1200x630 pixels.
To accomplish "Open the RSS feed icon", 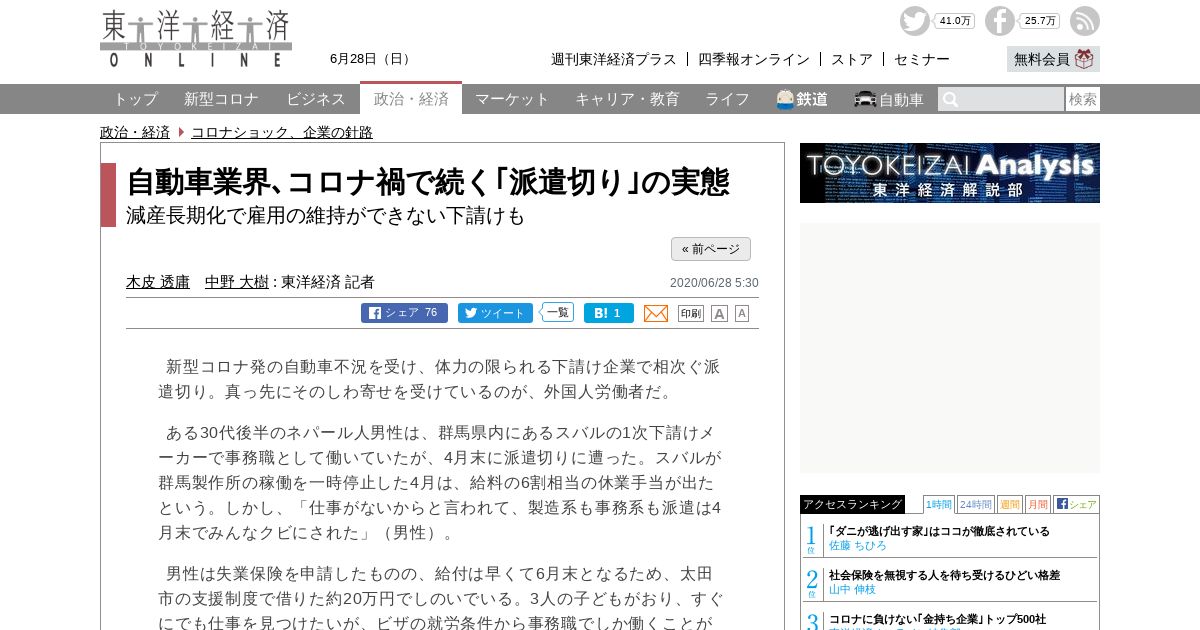I will click(1085, 21).
